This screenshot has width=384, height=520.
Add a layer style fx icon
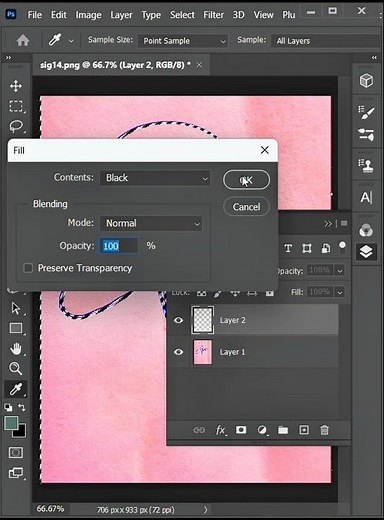221,430
